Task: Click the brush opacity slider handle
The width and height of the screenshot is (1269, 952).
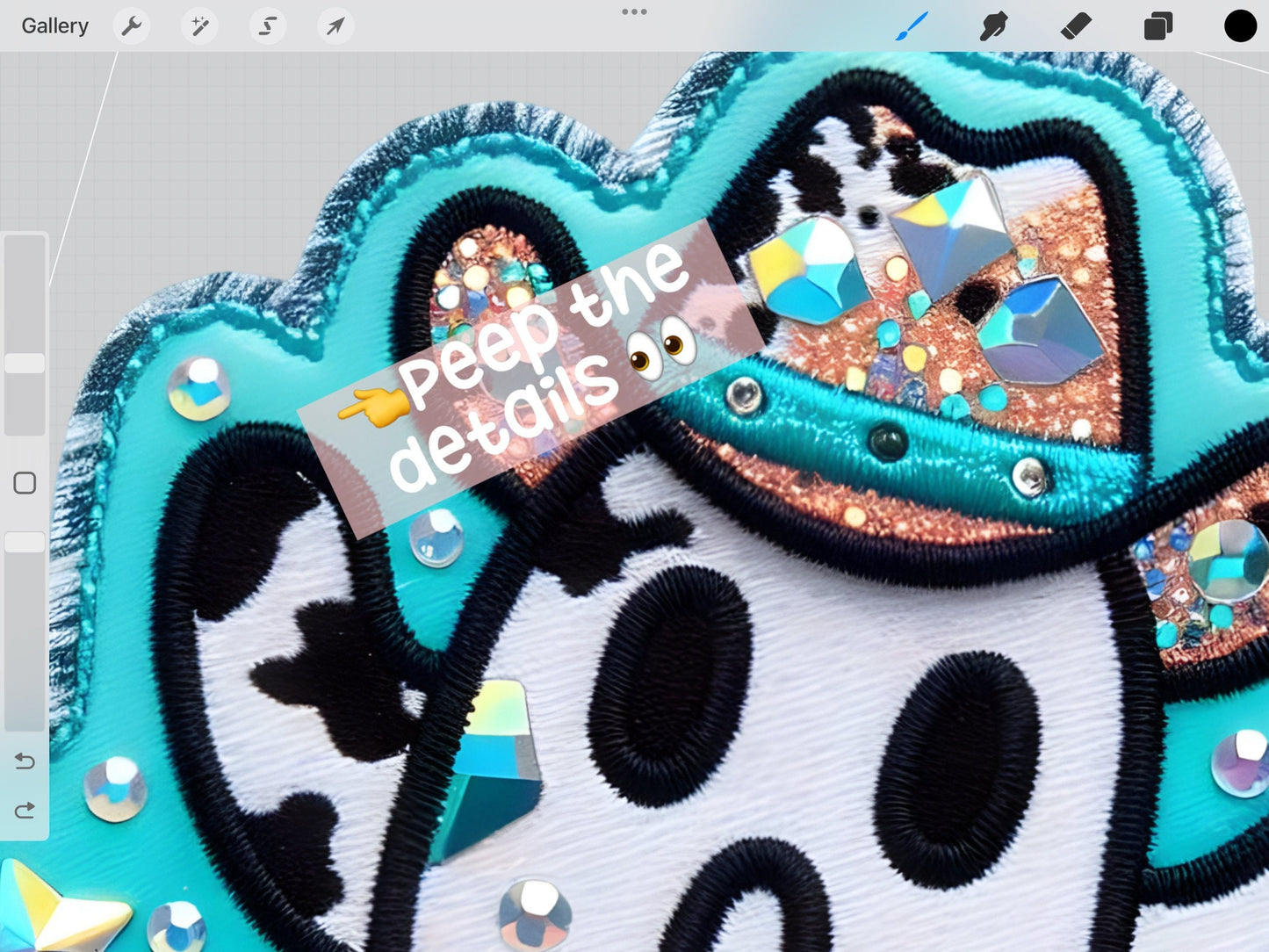Action: click(x=25, y=542)
